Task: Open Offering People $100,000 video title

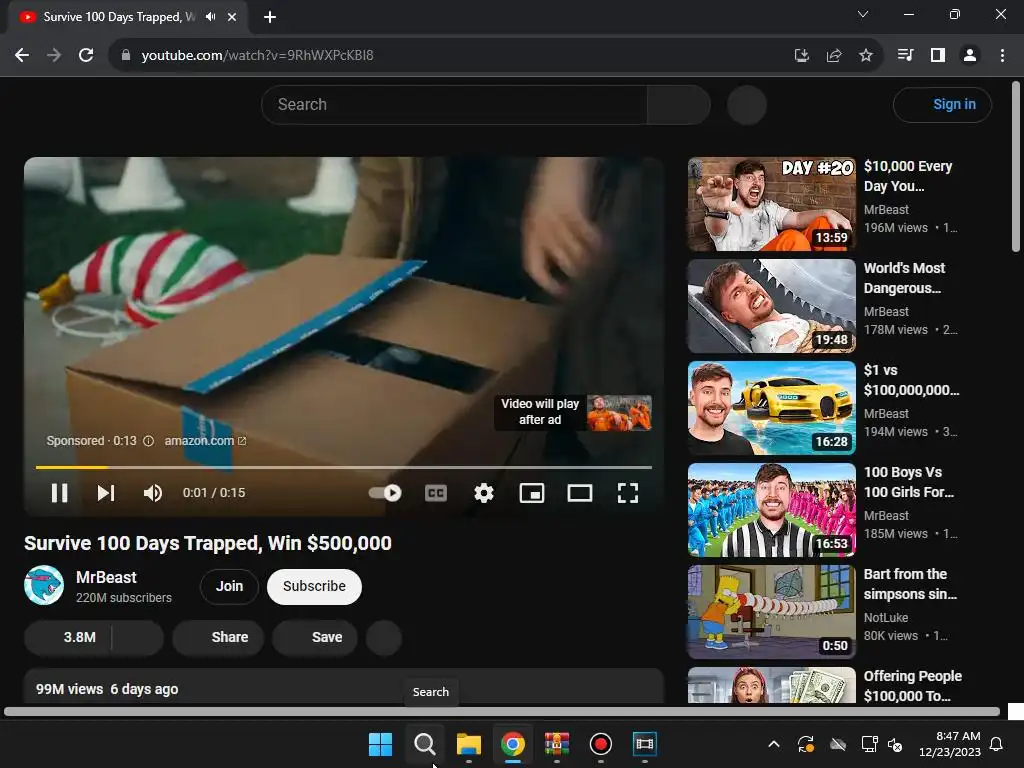Action: (x=912, y=686)
